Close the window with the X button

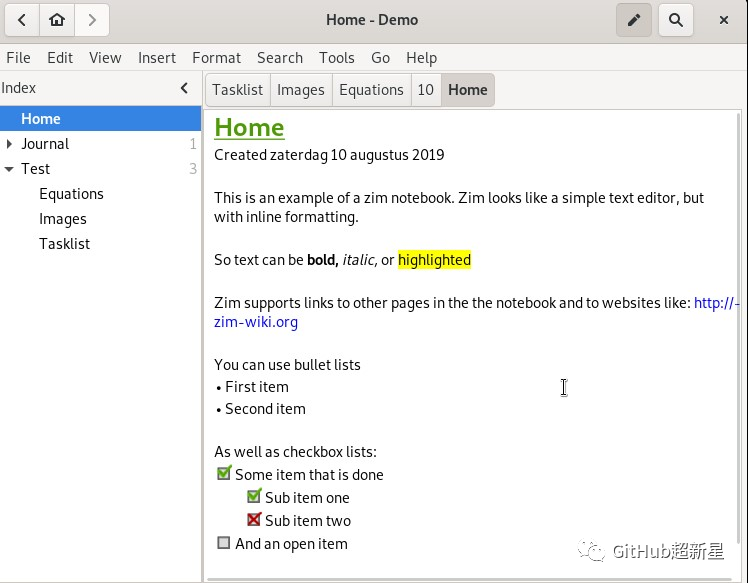(724, 20)
